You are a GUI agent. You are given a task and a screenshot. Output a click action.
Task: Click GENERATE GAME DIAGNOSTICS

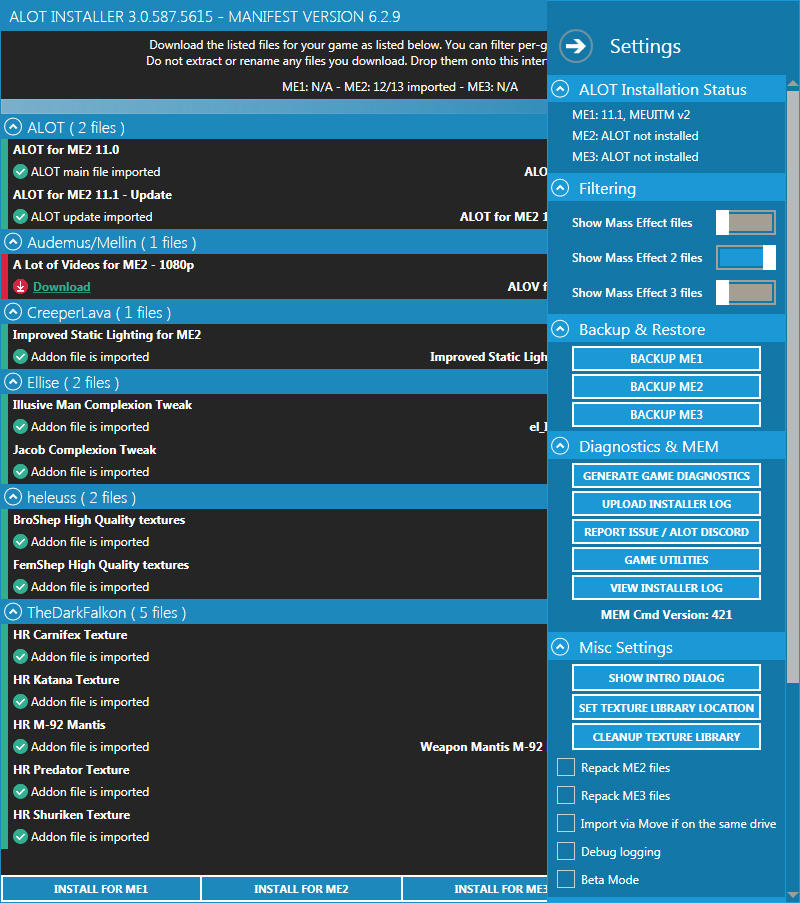pos(666,476)
